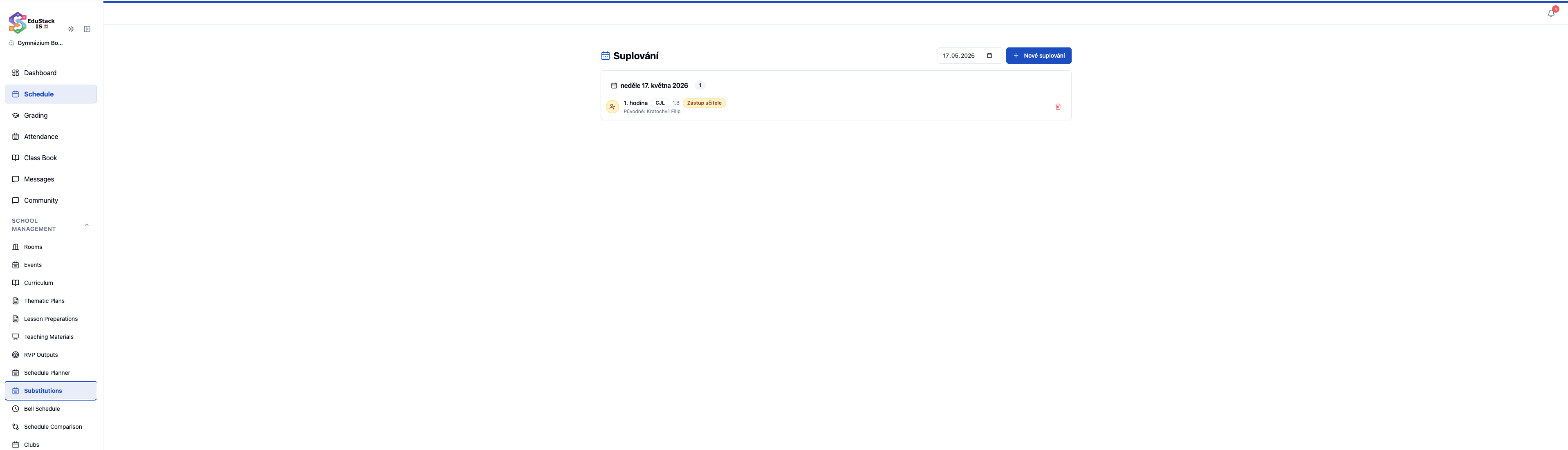Open Clubs page

[x=51, y=445]
